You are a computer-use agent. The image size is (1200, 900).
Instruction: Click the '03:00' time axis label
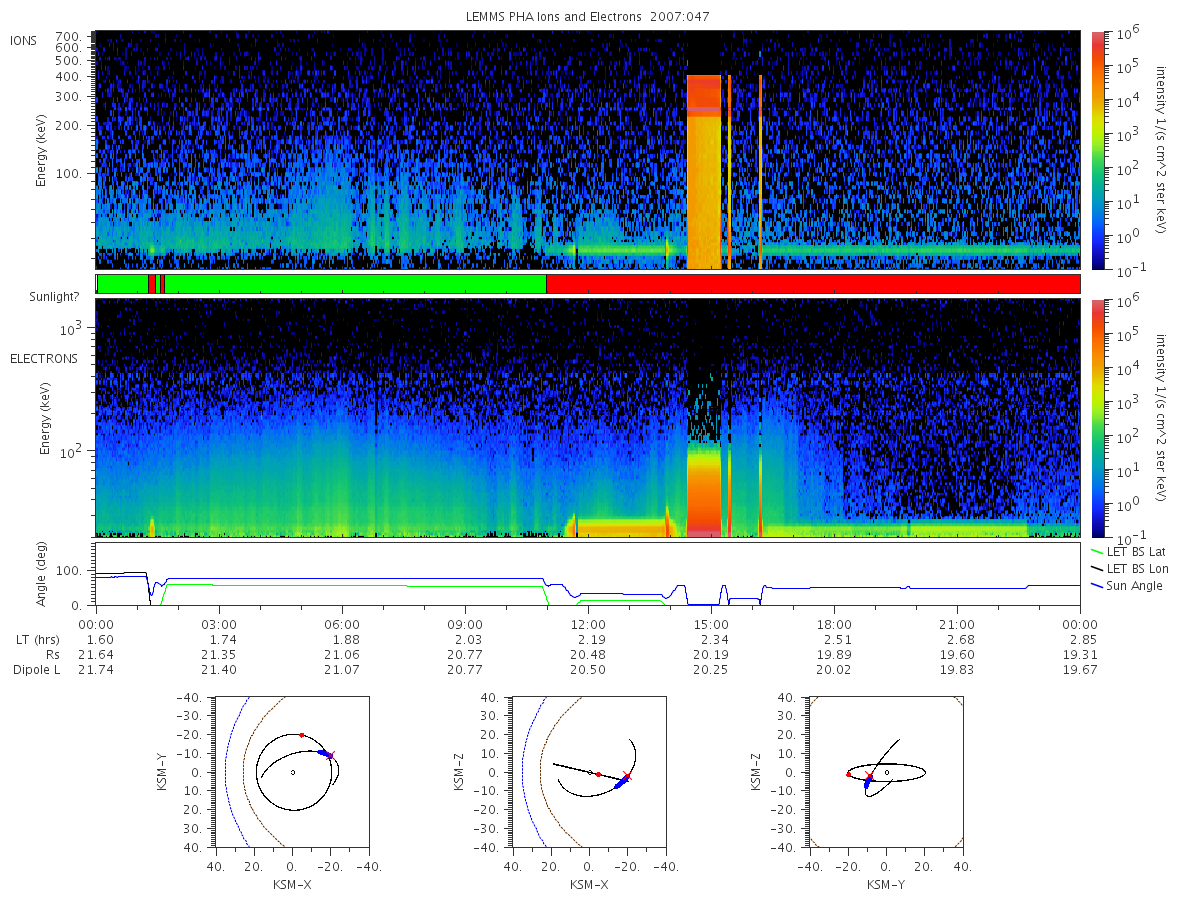click(219, 623)
